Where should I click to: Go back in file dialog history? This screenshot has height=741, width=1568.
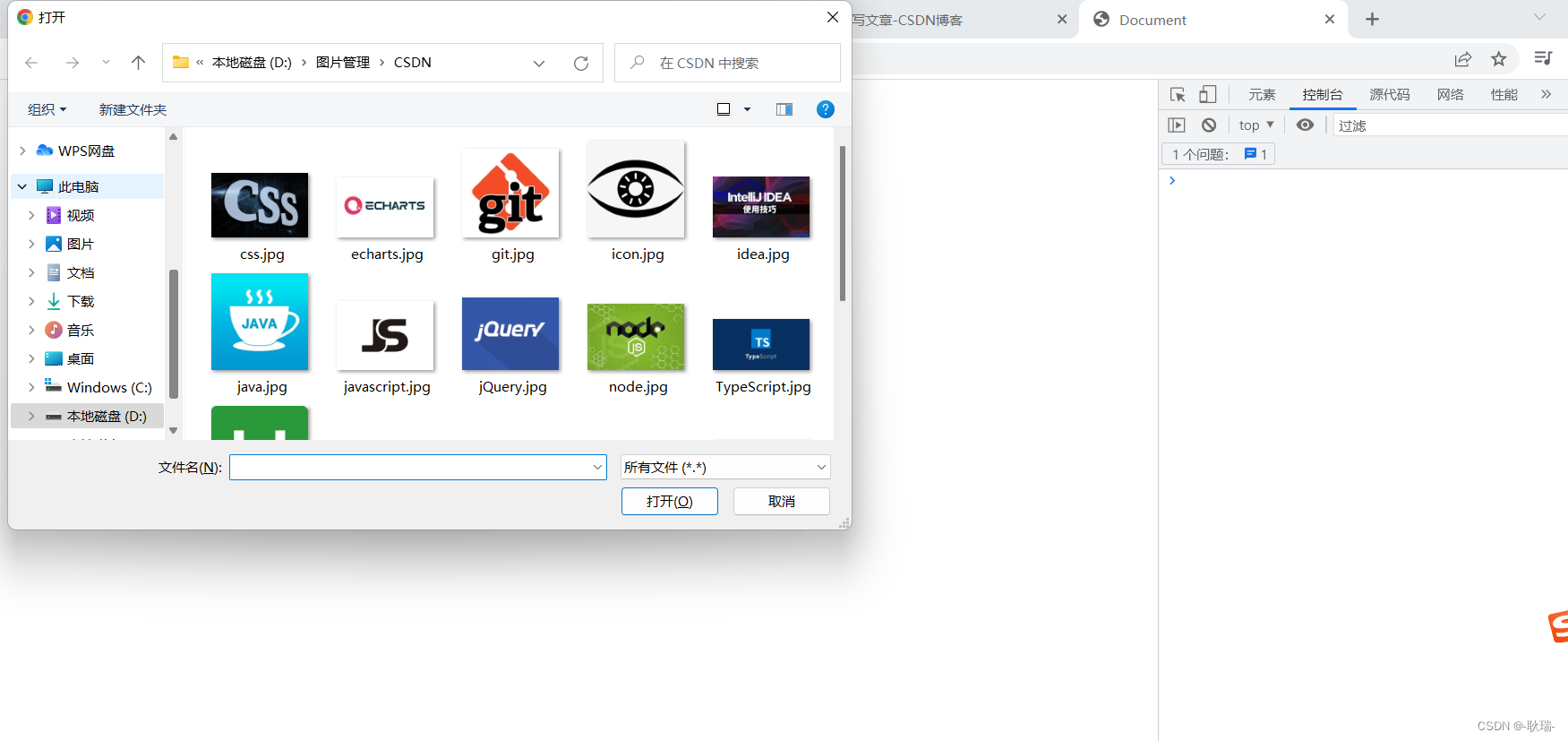pyautogui.click(x=31, y=63)
